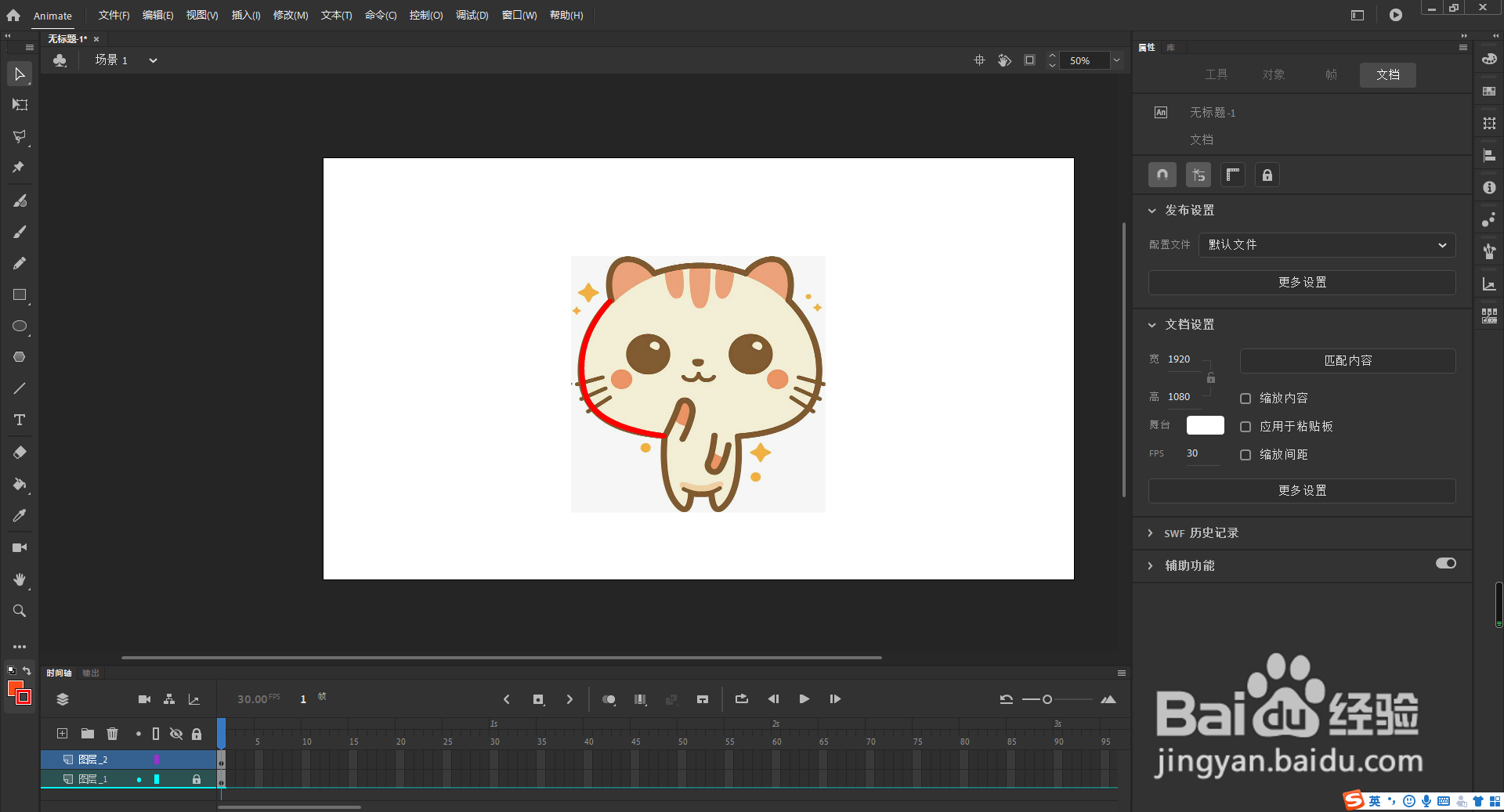Open the Properties panel options menu
This screenshot has width=1504, height=812.
[1462, 48]
